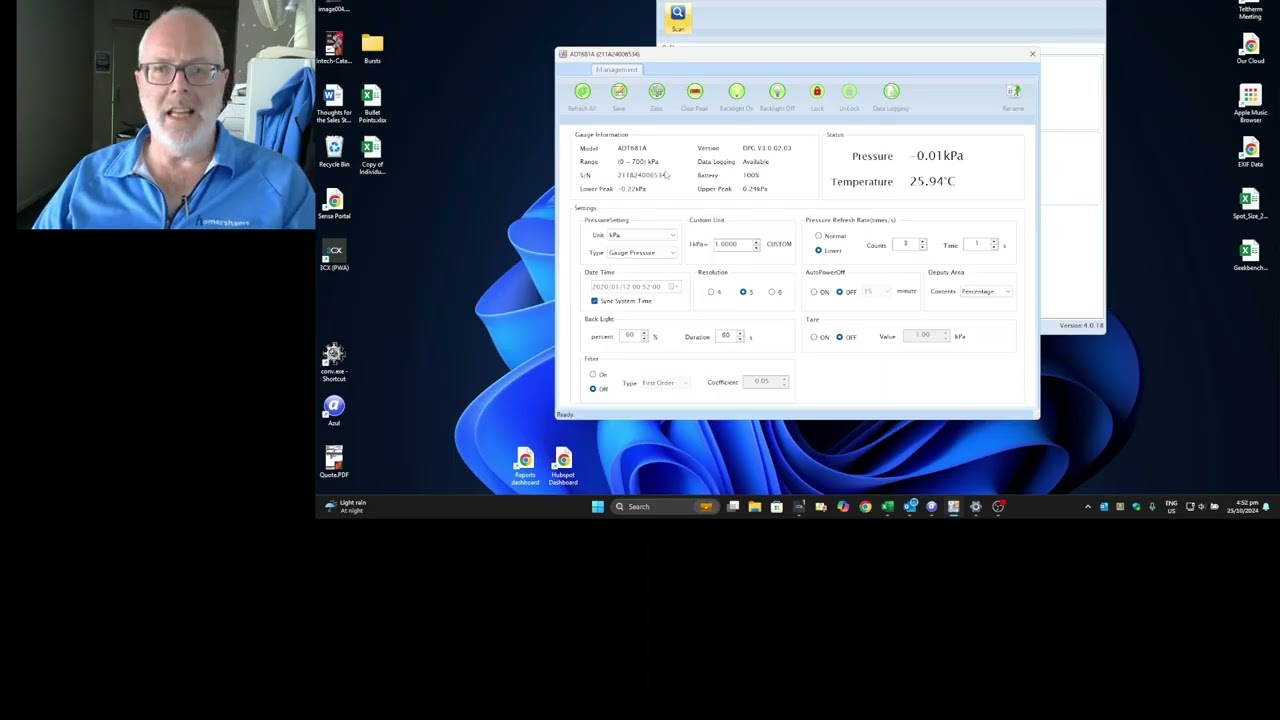Open the AutoPowerOff minutes dropdown
Screen dimensions: 1280x720
coord(877,292)
